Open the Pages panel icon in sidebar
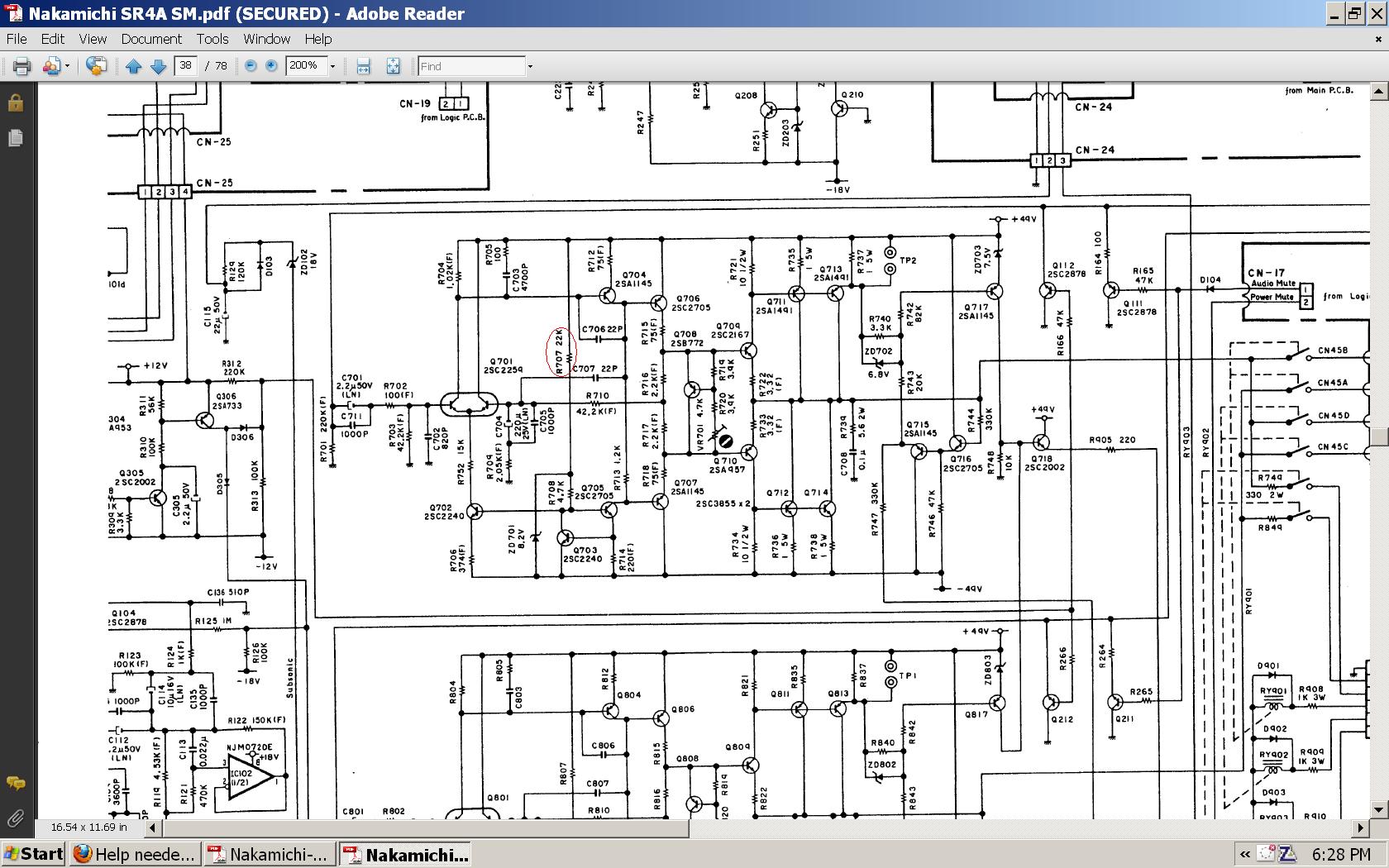This screenshot has width=1389, height=868. point(16,137)
